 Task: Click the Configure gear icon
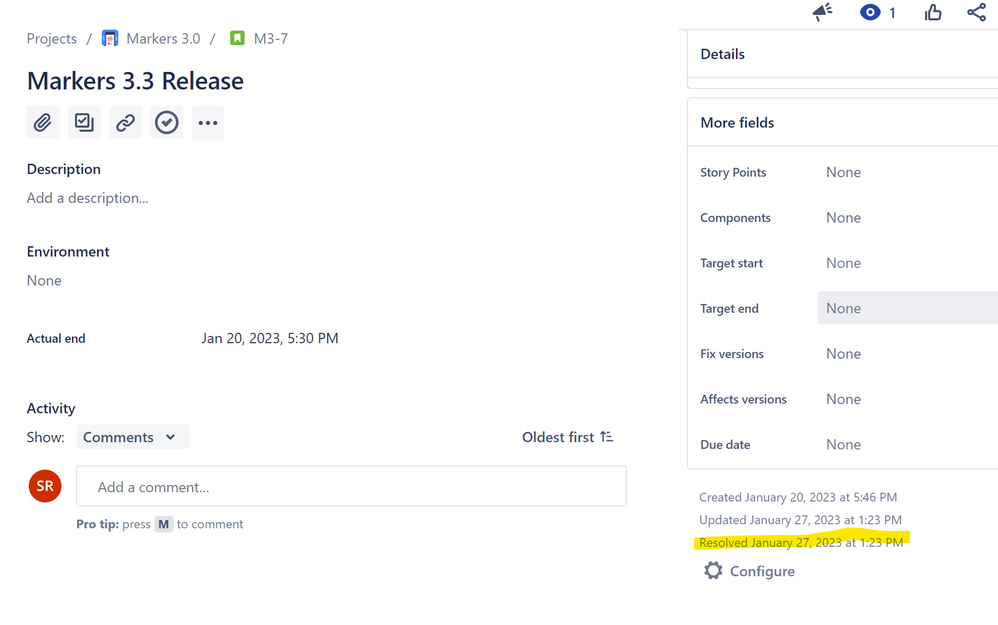712,570
